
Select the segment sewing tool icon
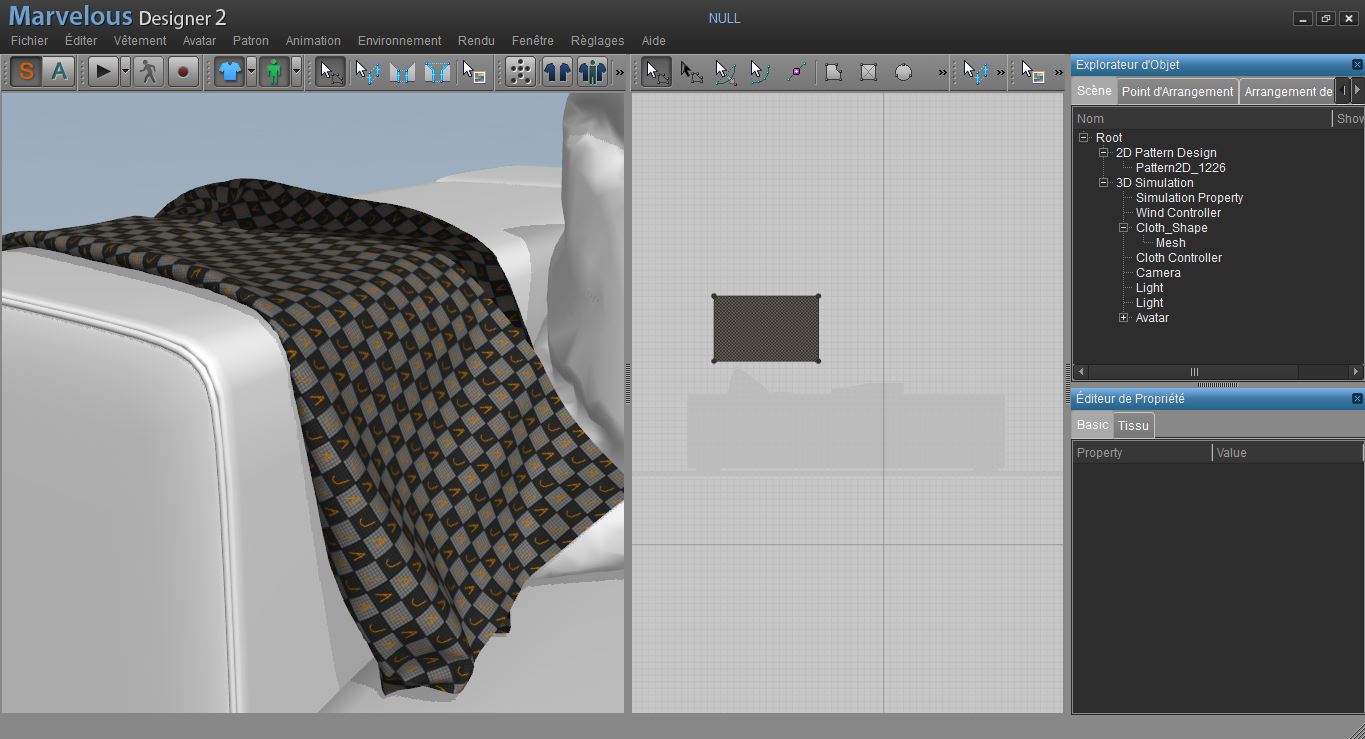pos(402,72)
